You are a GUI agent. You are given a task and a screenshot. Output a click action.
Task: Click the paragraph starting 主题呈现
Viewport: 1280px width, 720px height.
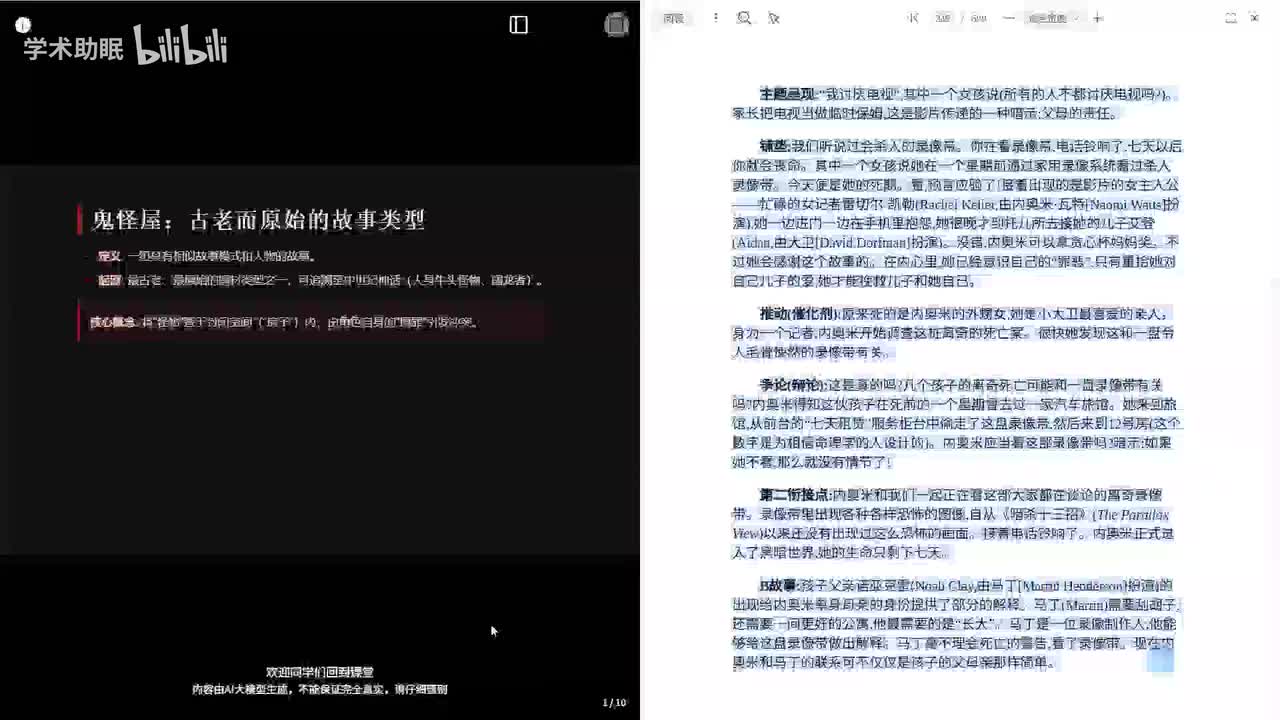(x=956, y=103)
